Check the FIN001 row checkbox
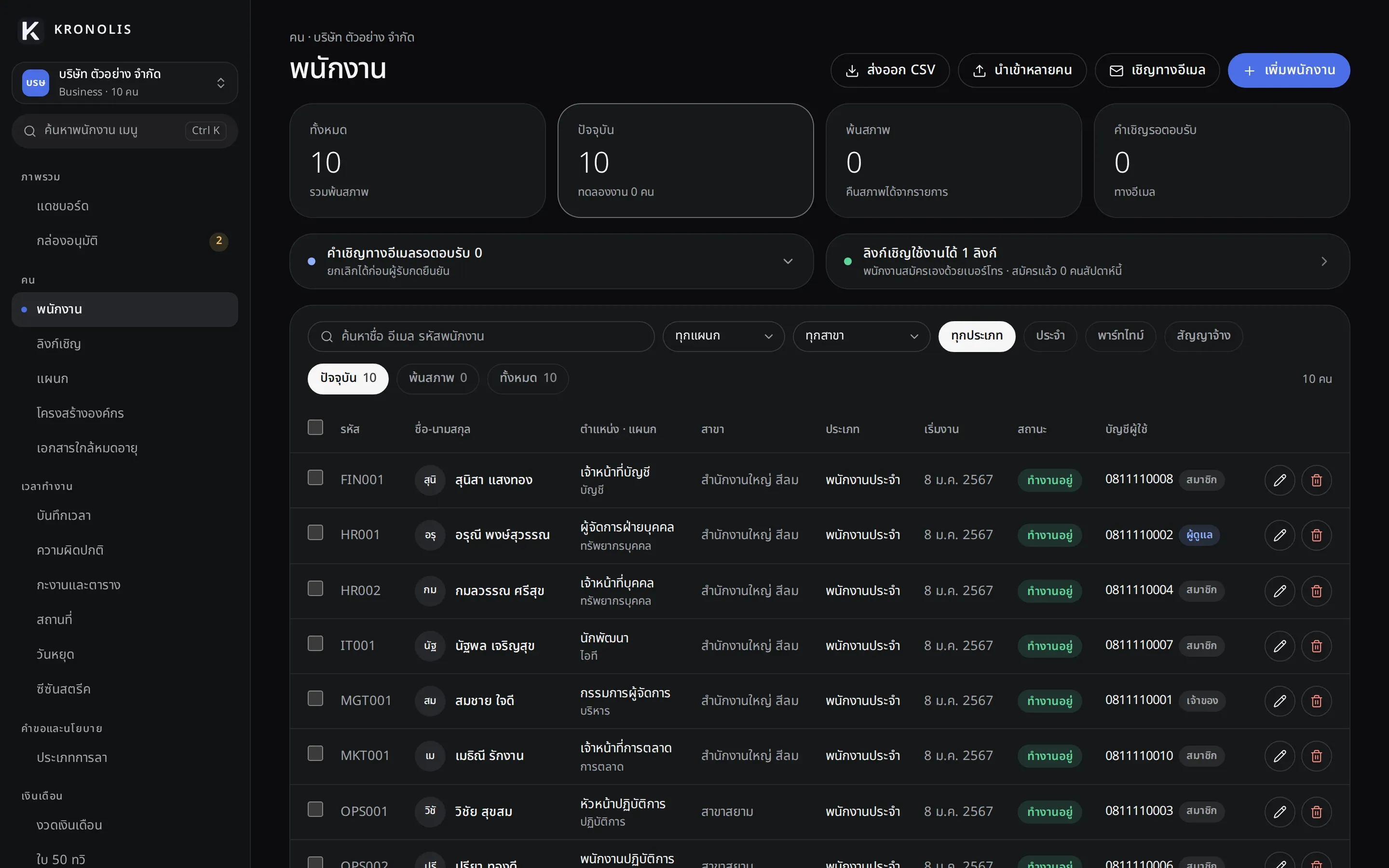Image resolution: width=1389 pixels, height=868 pixels. [315, 477]
